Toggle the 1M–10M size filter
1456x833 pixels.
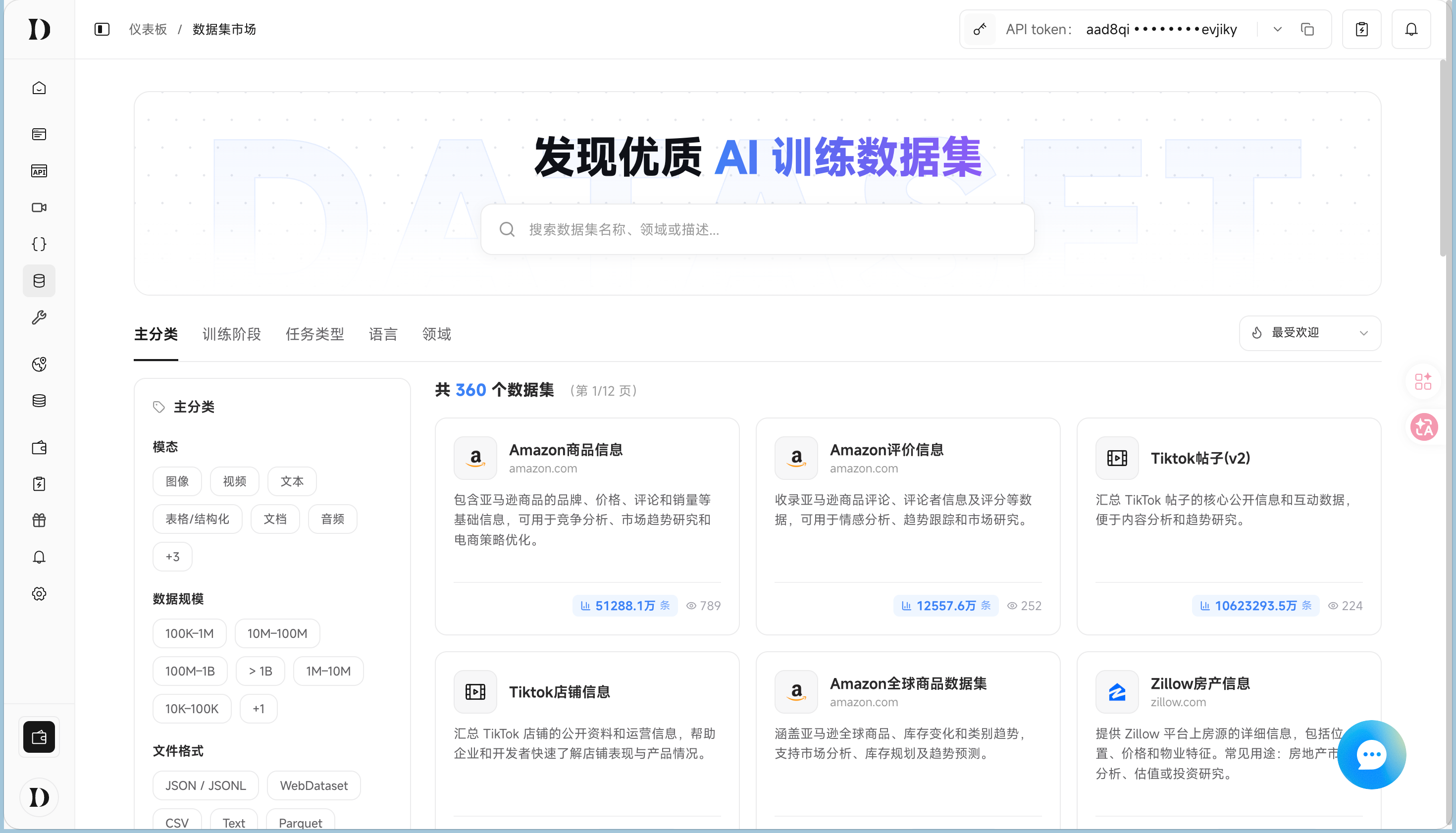click(328, 671)
